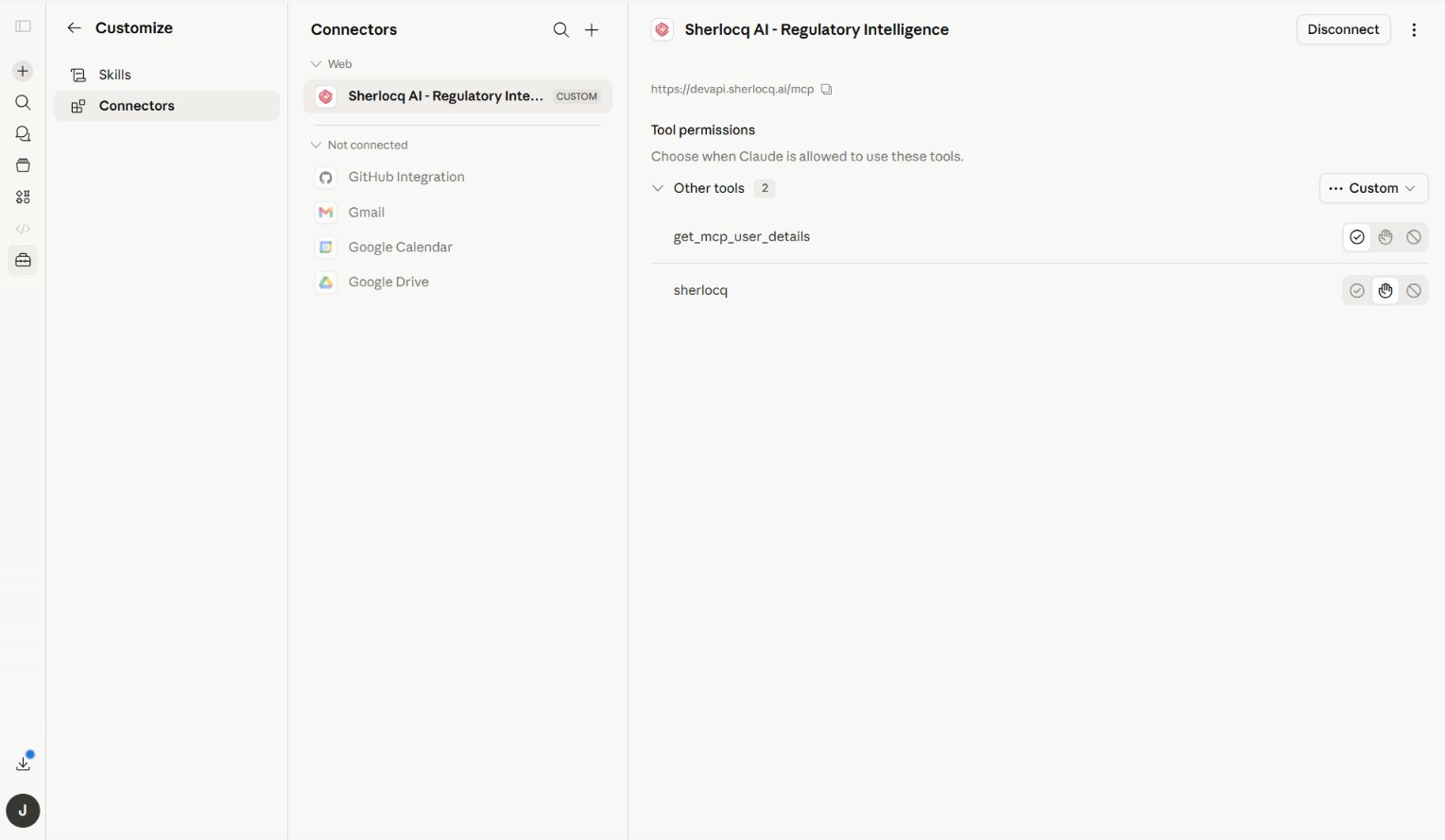Click the sherlocq tool name
The image size is (1445, 840).
[x=700, y=291]
